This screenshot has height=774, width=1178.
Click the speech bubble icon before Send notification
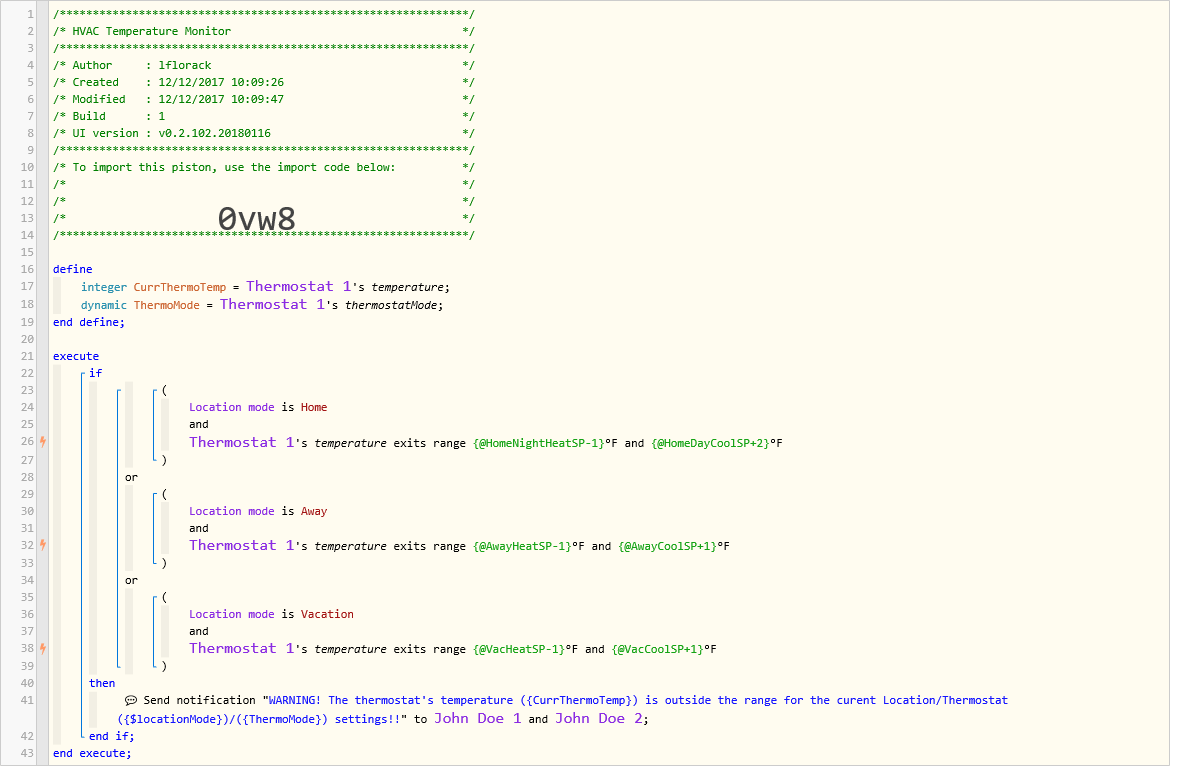pos(131,701)
